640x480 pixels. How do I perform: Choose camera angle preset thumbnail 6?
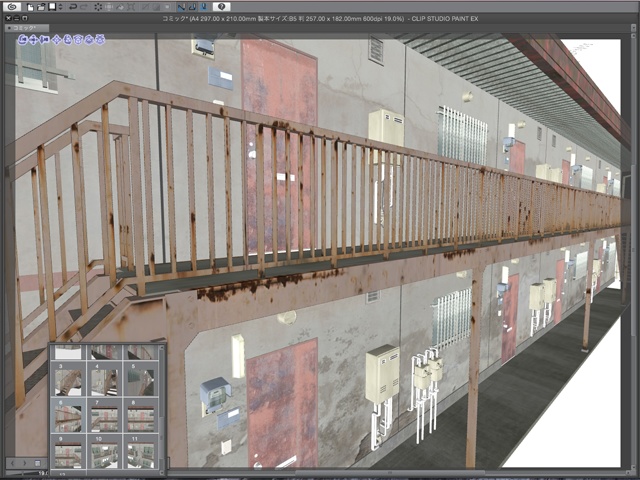click(68, 416)
